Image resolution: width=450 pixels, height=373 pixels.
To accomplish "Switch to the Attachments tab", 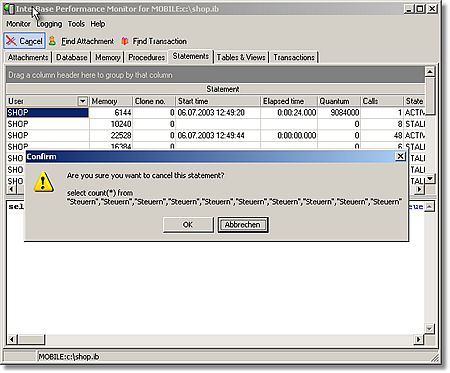I will point(28,57).
